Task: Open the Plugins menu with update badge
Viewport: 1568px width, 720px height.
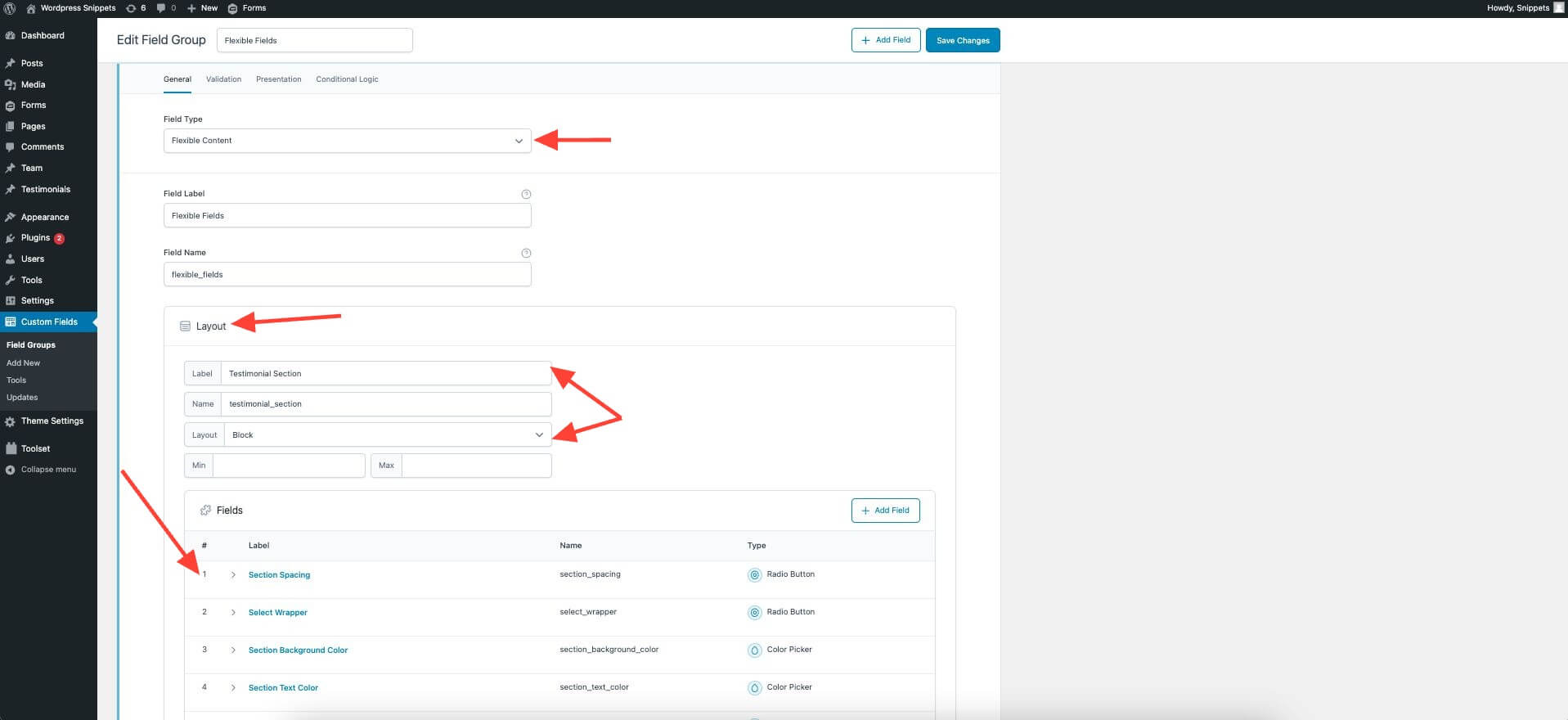Action: click(x=35, y=238)
